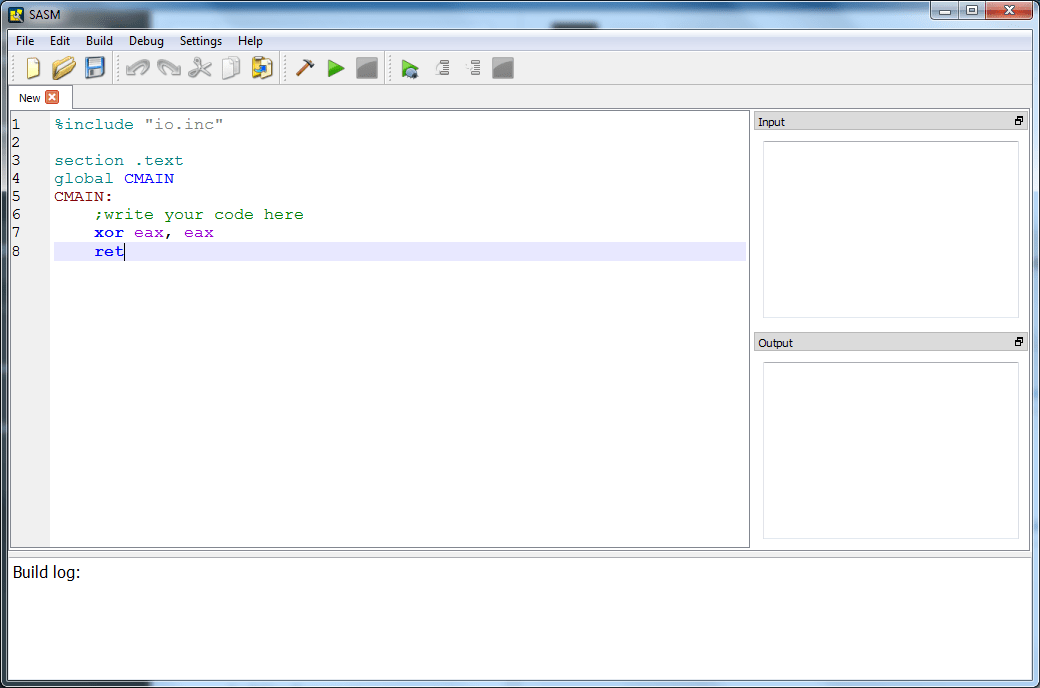Viewport: 1040px width, 688px height.
Task: Click the Input panel title bar
Action: [891, 121]
